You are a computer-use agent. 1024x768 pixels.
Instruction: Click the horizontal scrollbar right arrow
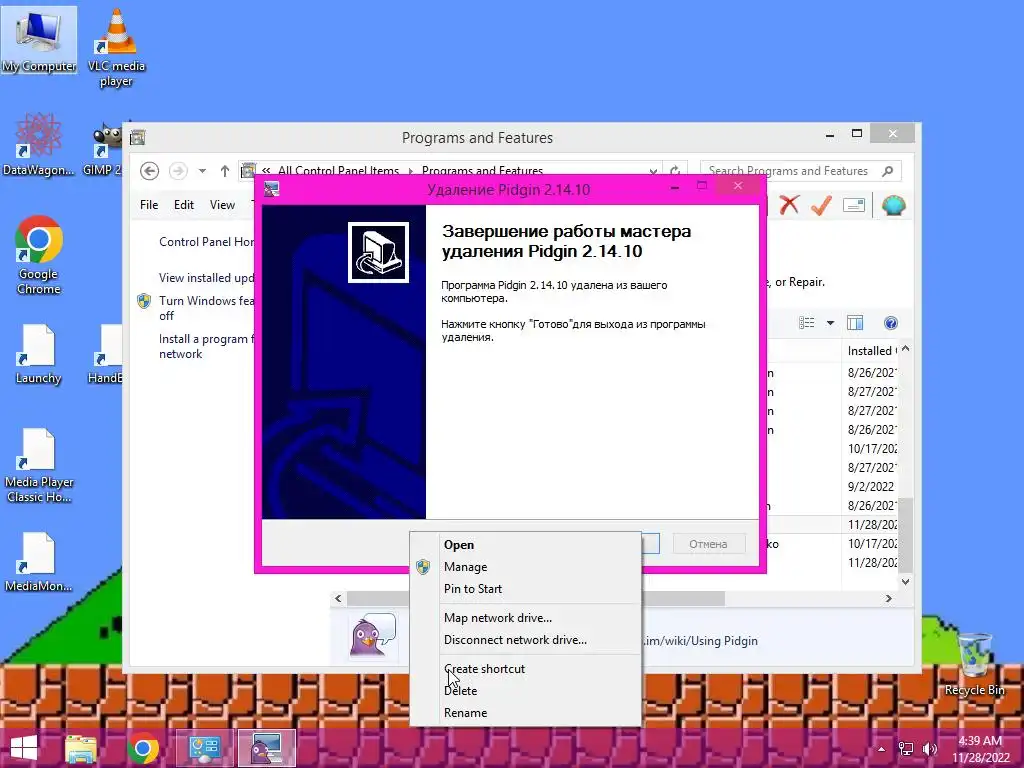[x=888, y=598]
